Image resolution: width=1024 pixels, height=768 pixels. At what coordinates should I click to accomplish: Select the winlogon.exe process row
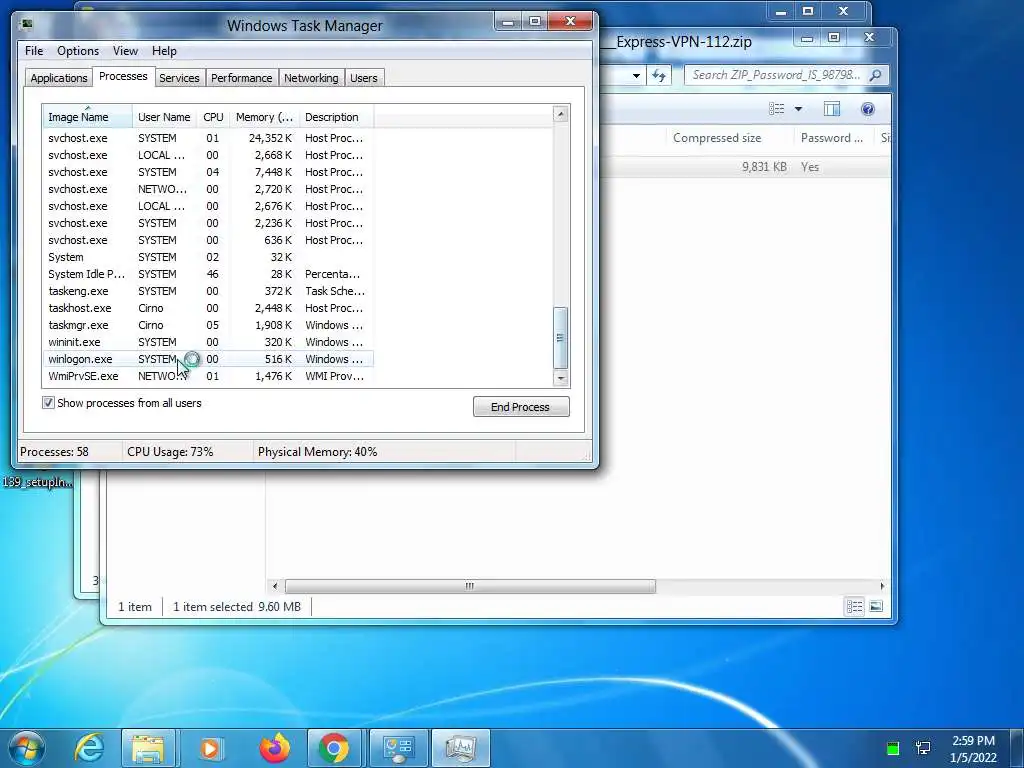pos(208,359)
